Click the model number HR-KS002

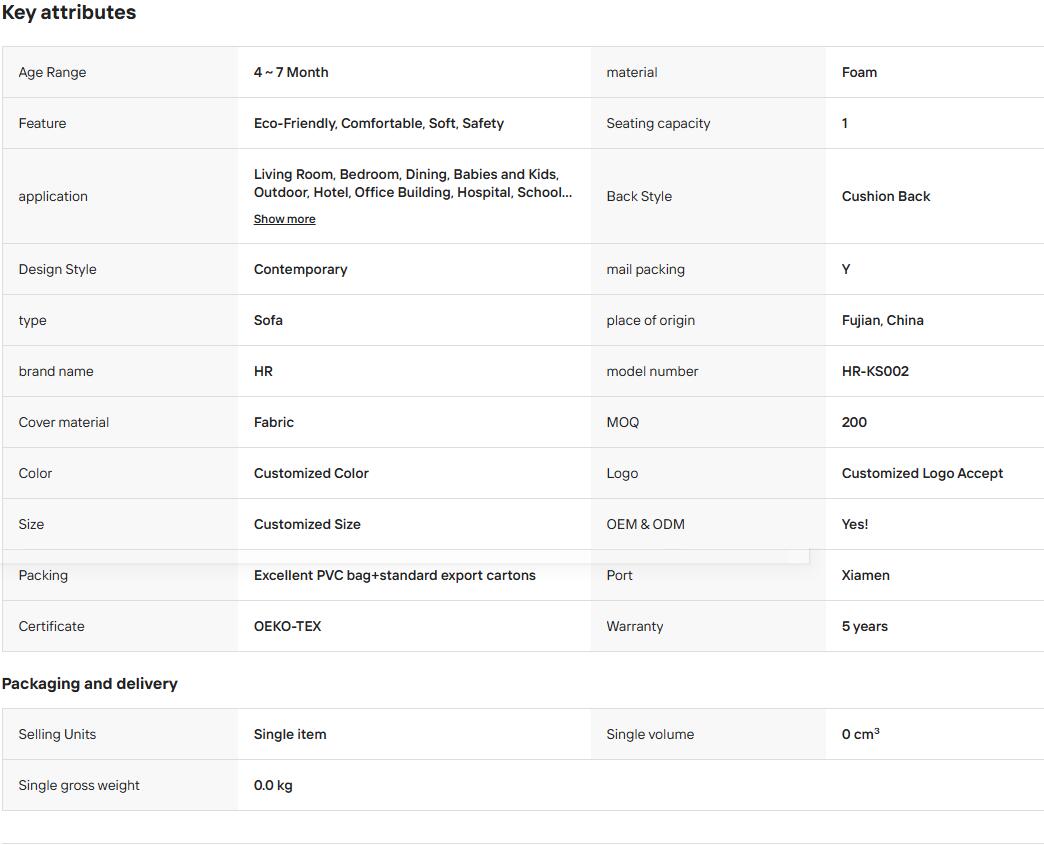coord(875,371)
